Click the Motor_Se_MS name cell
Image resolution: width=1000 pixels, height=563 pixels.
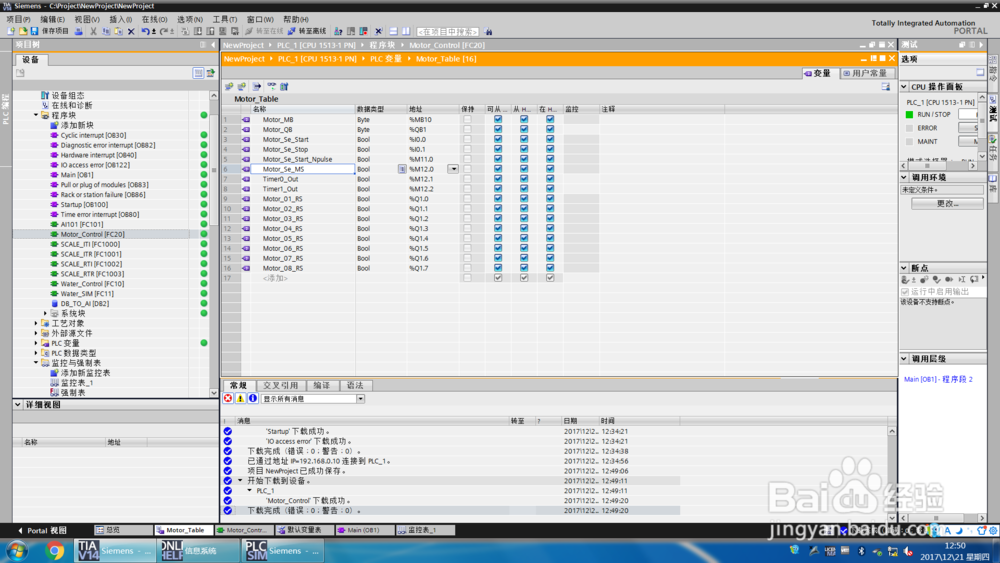coord(302,169)
